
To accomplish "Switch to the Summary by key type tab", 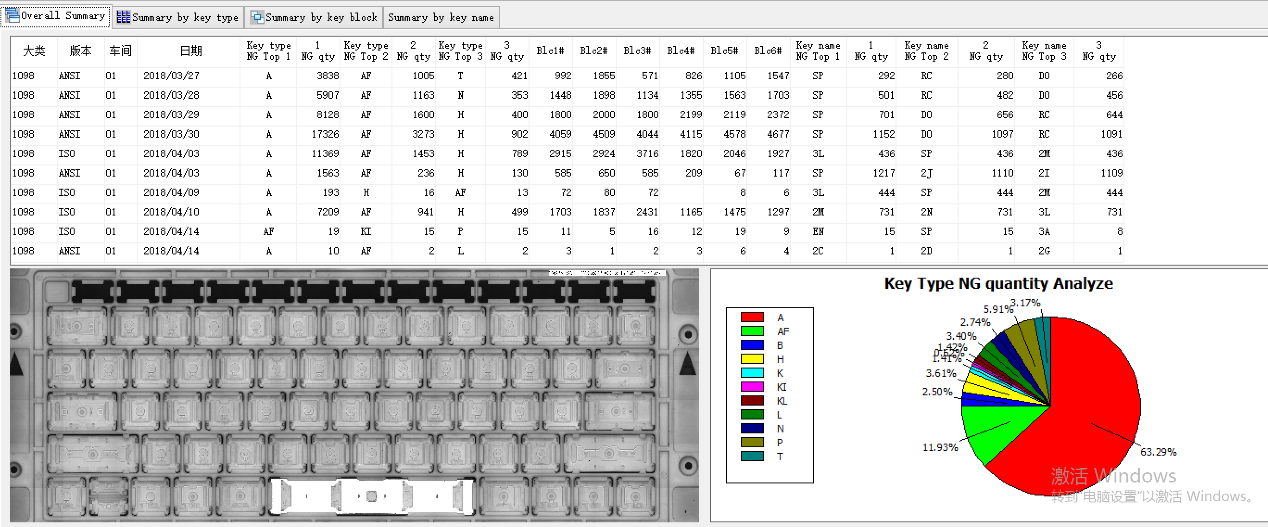I will click(177, 17).
